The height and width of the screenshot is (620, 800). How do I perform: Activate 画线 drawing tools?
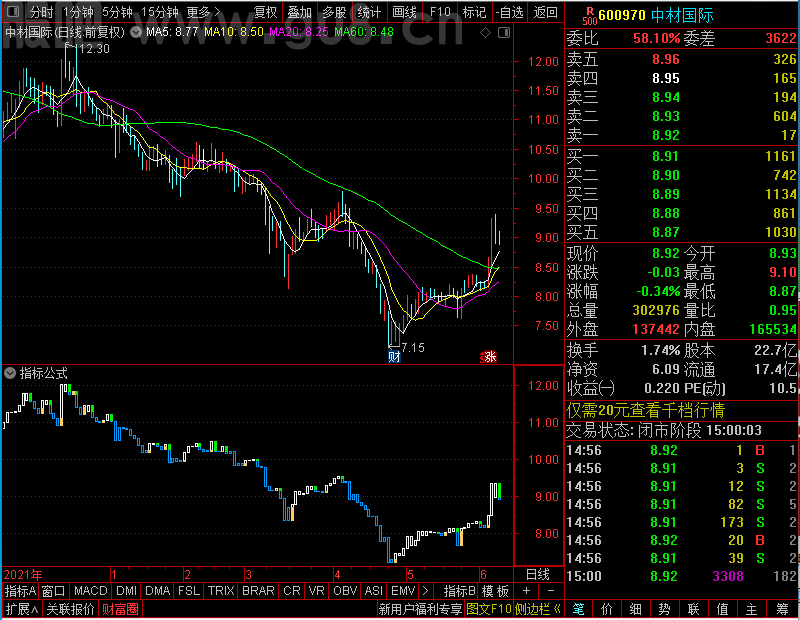click(x=404, y=12)
